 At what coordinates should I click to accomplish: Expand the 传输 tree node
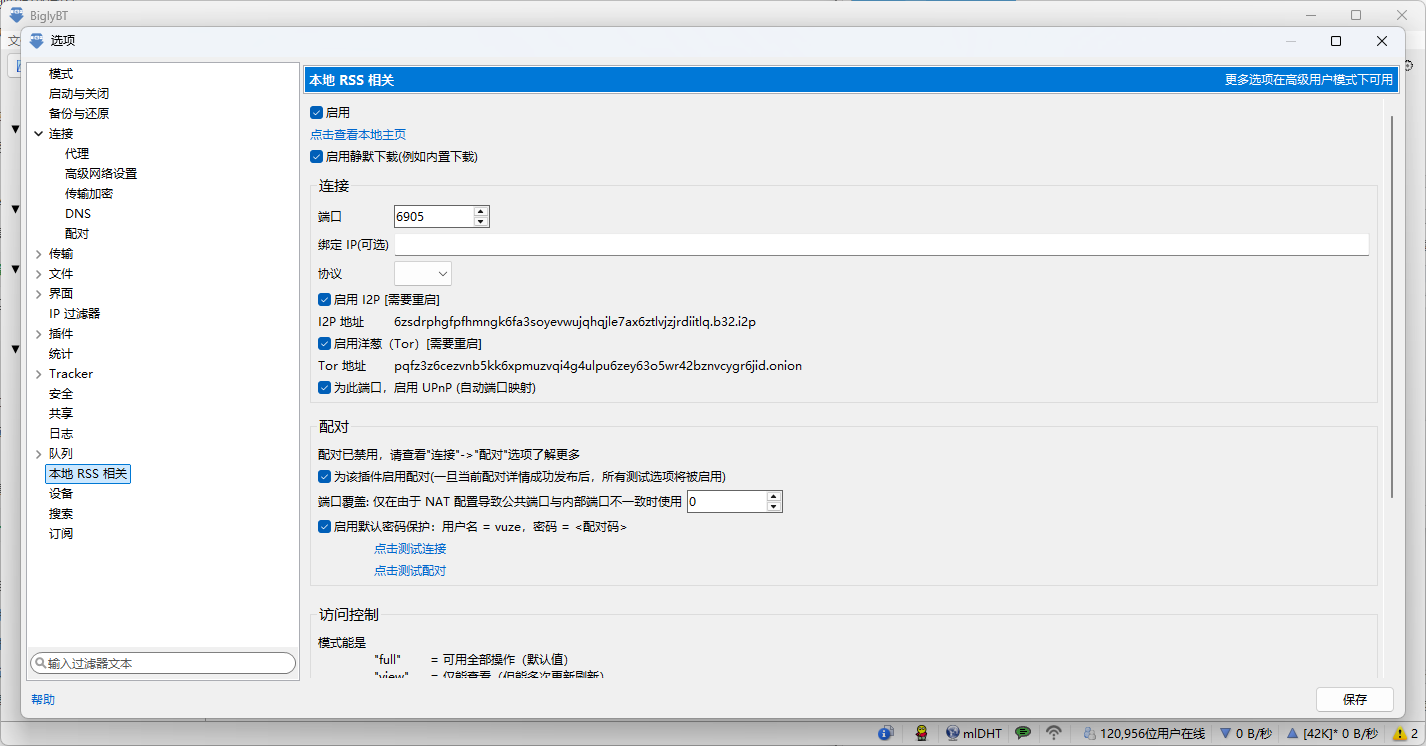[x=38, y=254]
